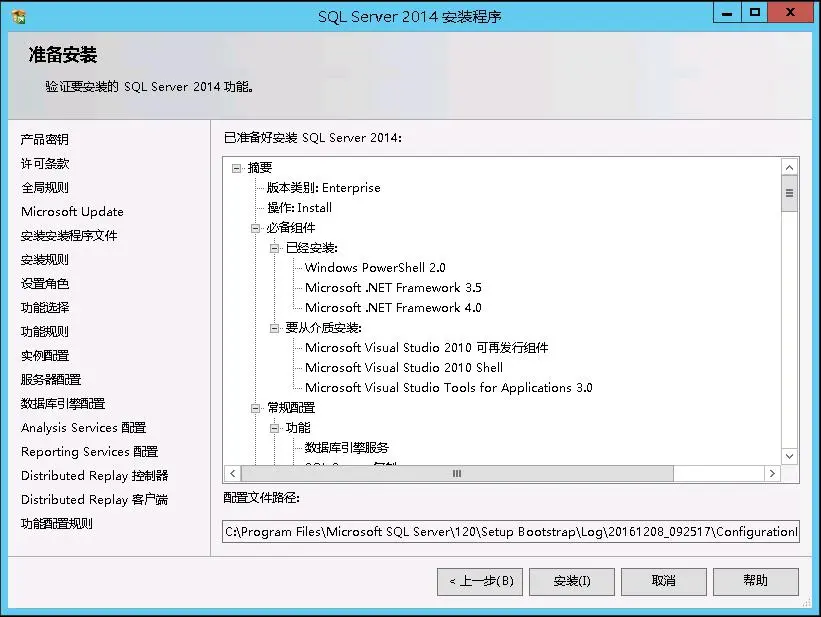Select Microsoft .NET Framework 4.0 entry
Viewport: 821px width, 617px height.
393,307
